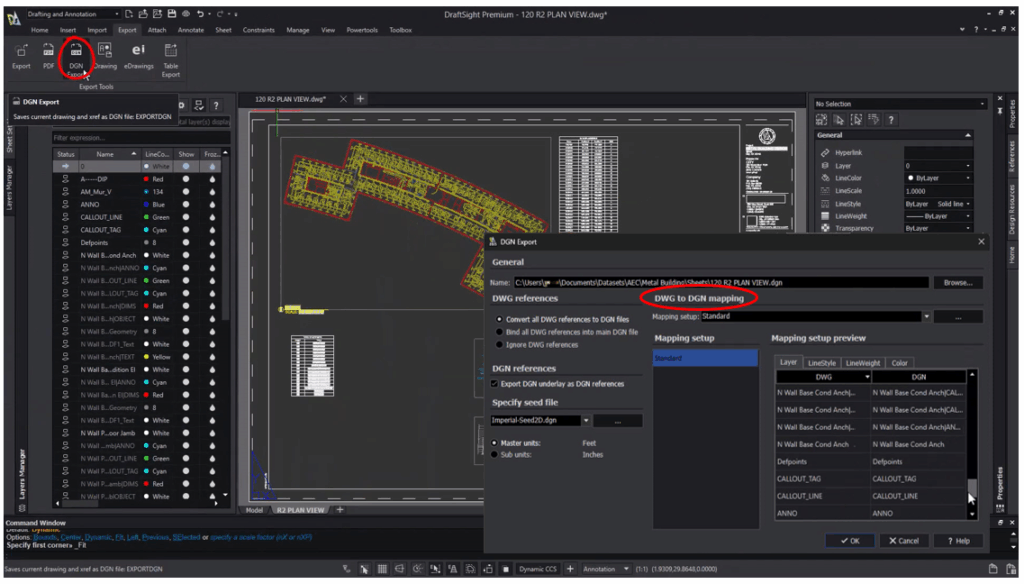The width and height of the screenshot is (1024, 584).
Task: Open the Annotate ribbon tab
Action: (x=191, y=30)
